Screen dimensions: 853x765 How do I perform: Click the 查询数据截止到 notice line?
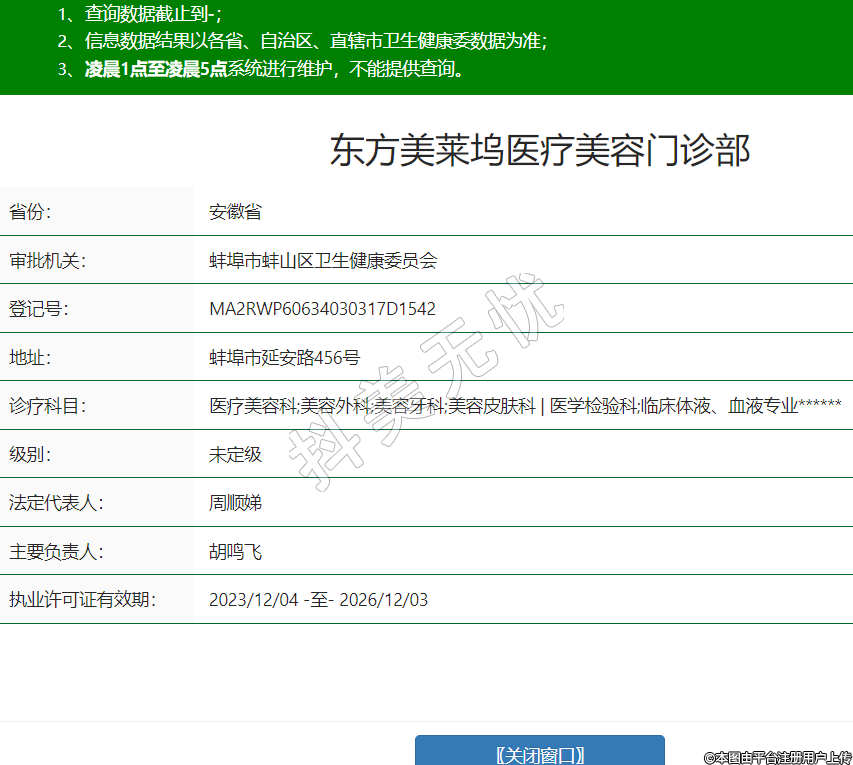[x=140, y=13]
